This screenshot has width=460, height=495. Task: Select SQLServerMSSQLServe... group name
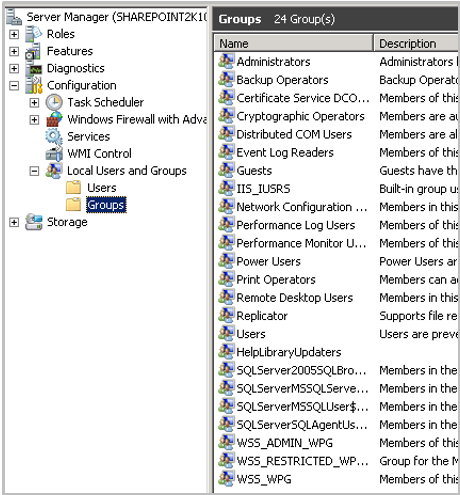coord(303,388)
